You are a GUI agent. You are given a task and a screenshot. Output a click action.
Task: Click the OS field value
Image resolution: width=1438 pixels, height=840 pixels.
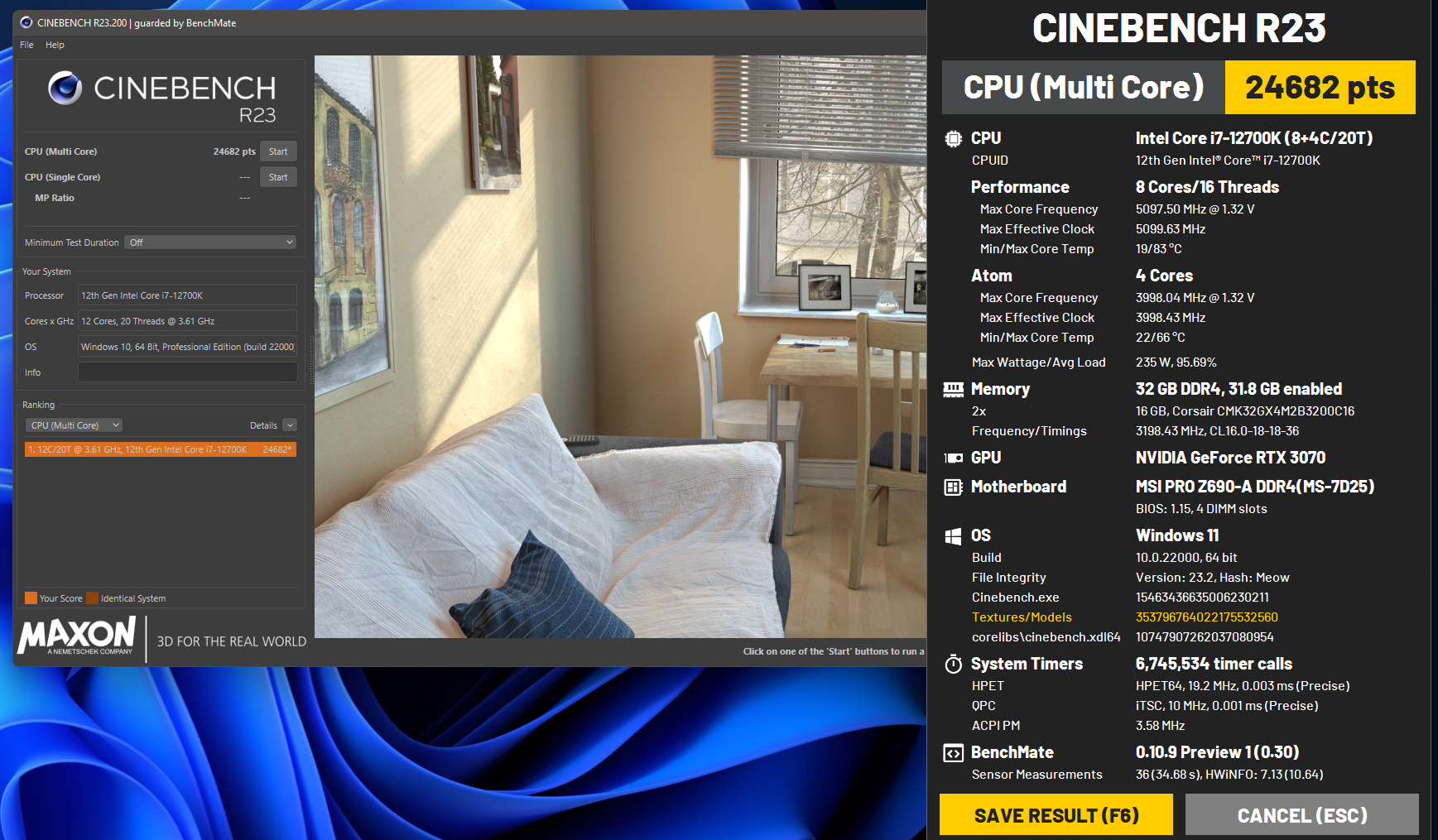(x=187, y=347)
